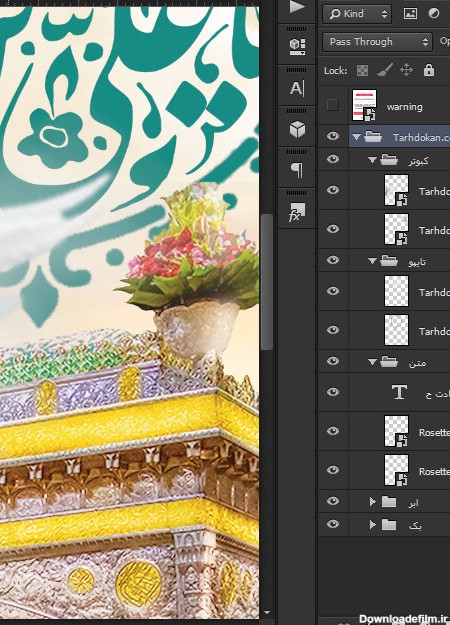Hide the ابر group

333,501
